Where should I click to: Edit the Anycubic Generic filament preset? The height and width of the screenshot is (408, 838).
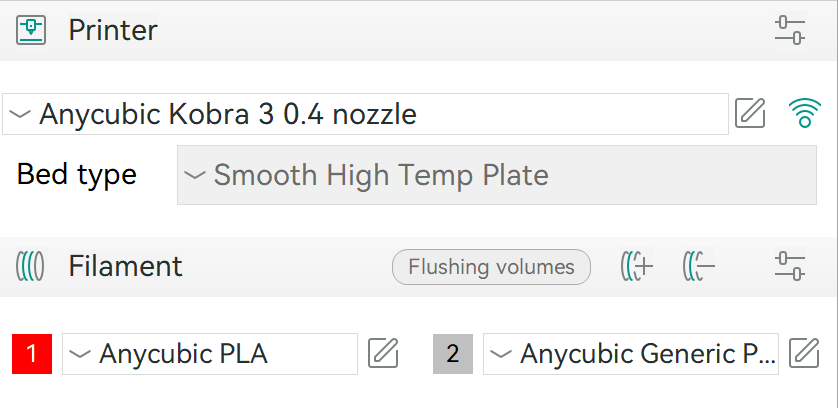click(x=805, y=353)
